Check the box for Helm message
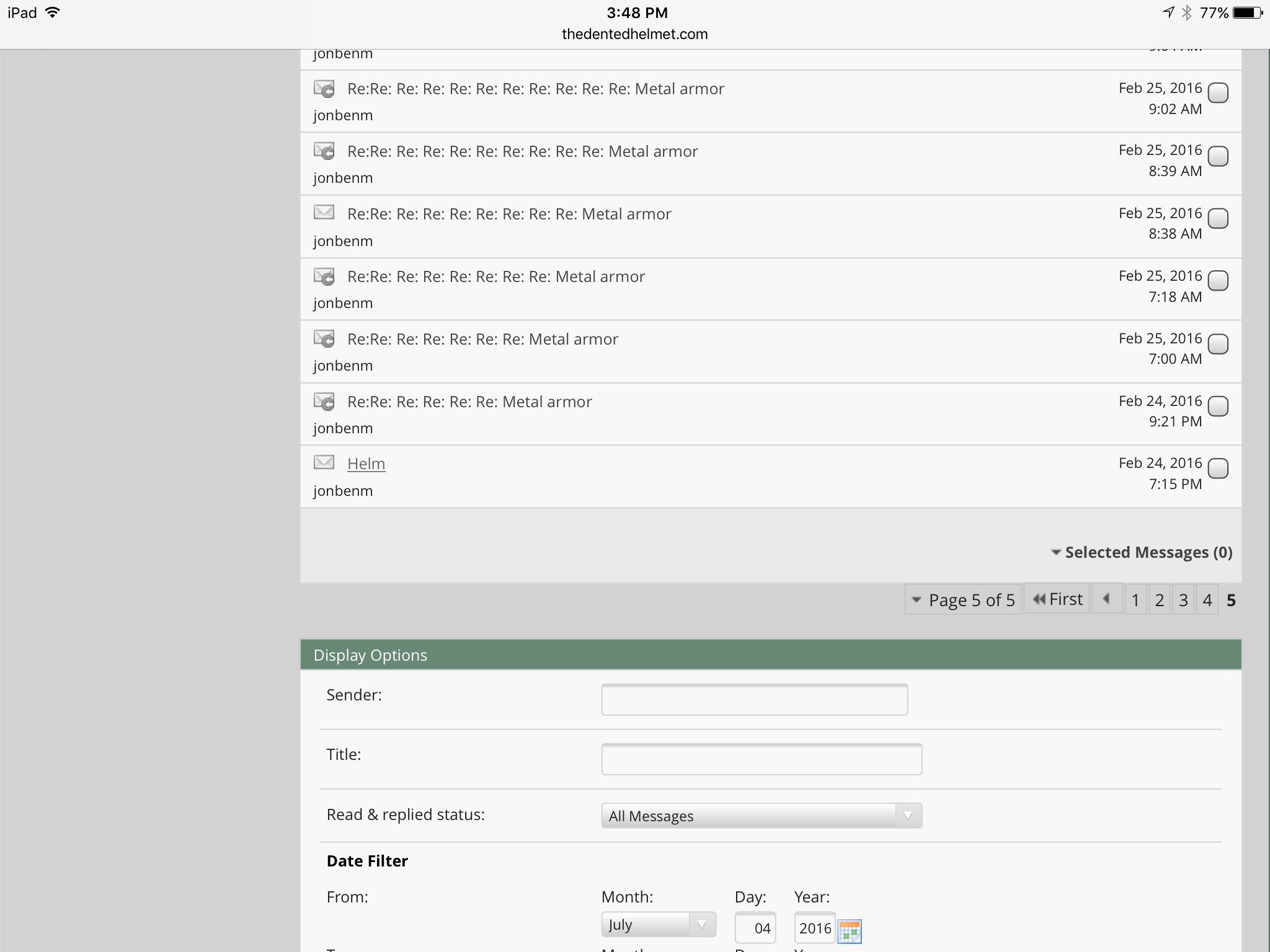This screenshot has height=952, width=1270. click(x=1218, y=469)
